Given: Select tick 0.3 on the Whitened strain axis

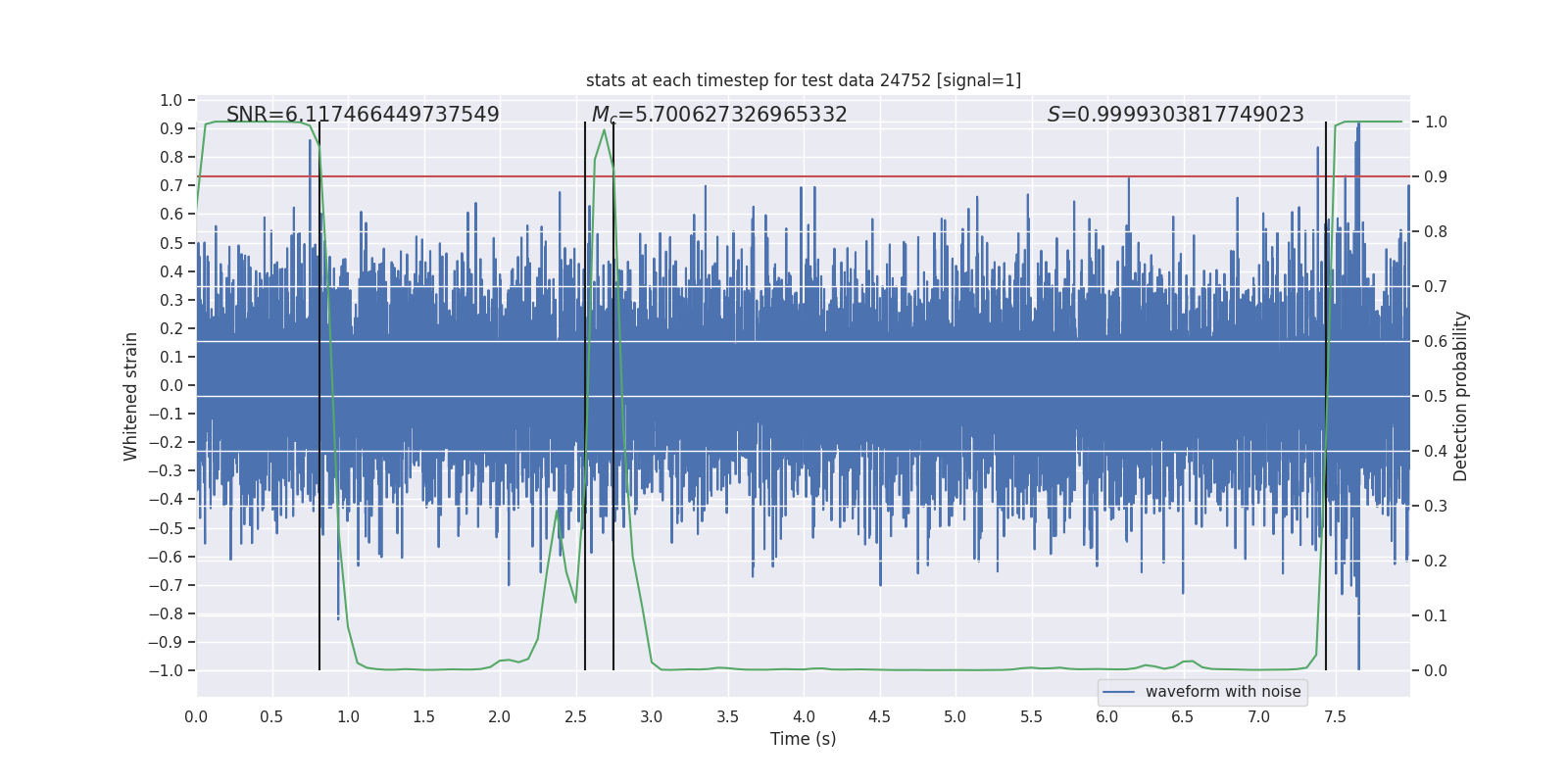Looking at the screenshot, I should [x=171, y=300].
